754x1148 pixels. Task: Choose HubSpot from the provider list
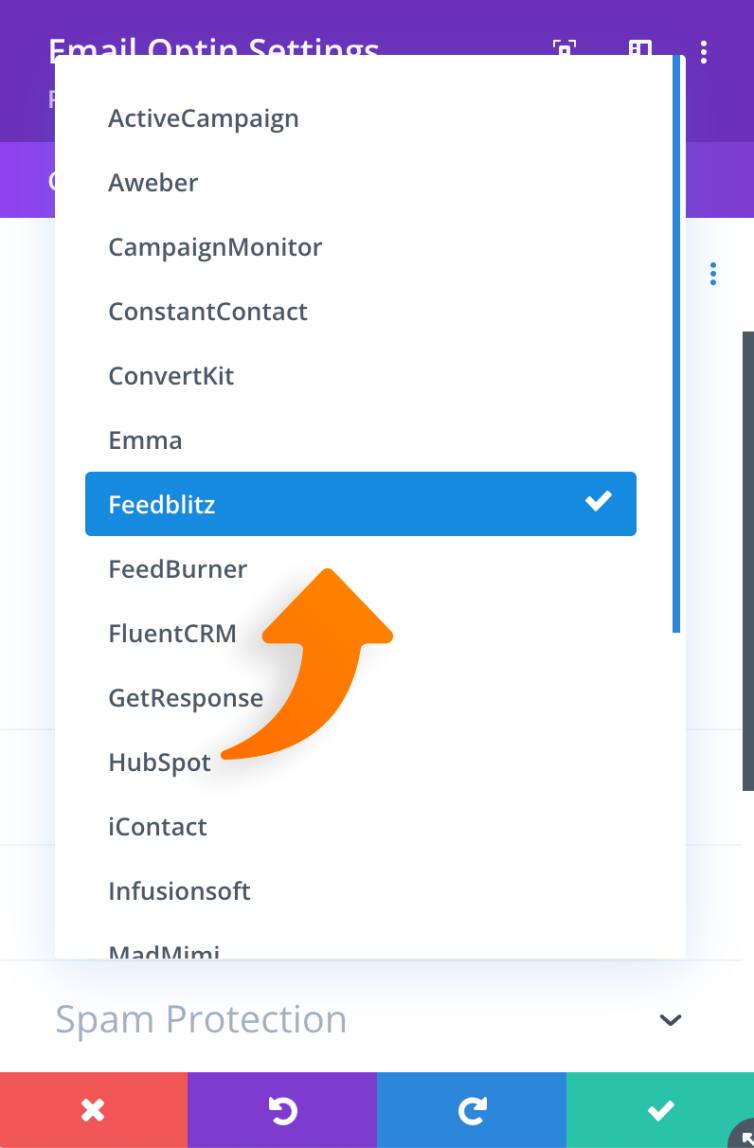(x=159, y=762)
